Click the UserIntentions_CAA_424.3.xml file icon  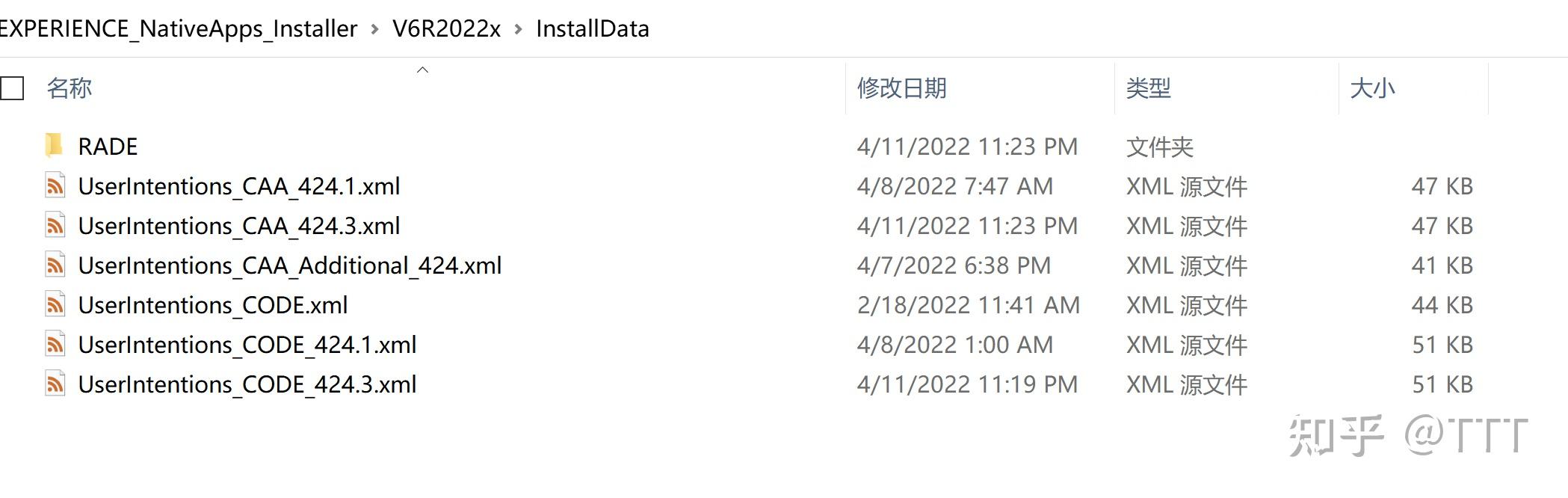[55, 226]
